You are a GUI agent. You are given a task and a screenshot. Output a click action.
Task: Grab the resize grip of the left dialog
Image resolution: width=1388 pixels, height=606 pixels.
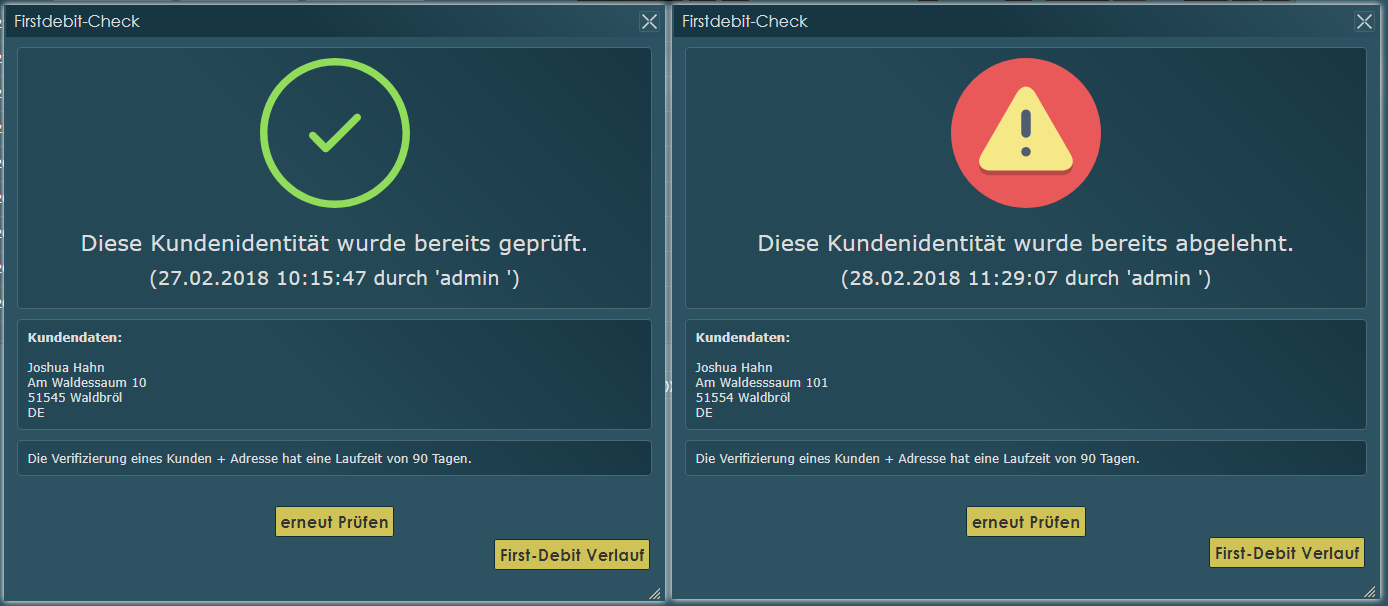pos(655,593)
